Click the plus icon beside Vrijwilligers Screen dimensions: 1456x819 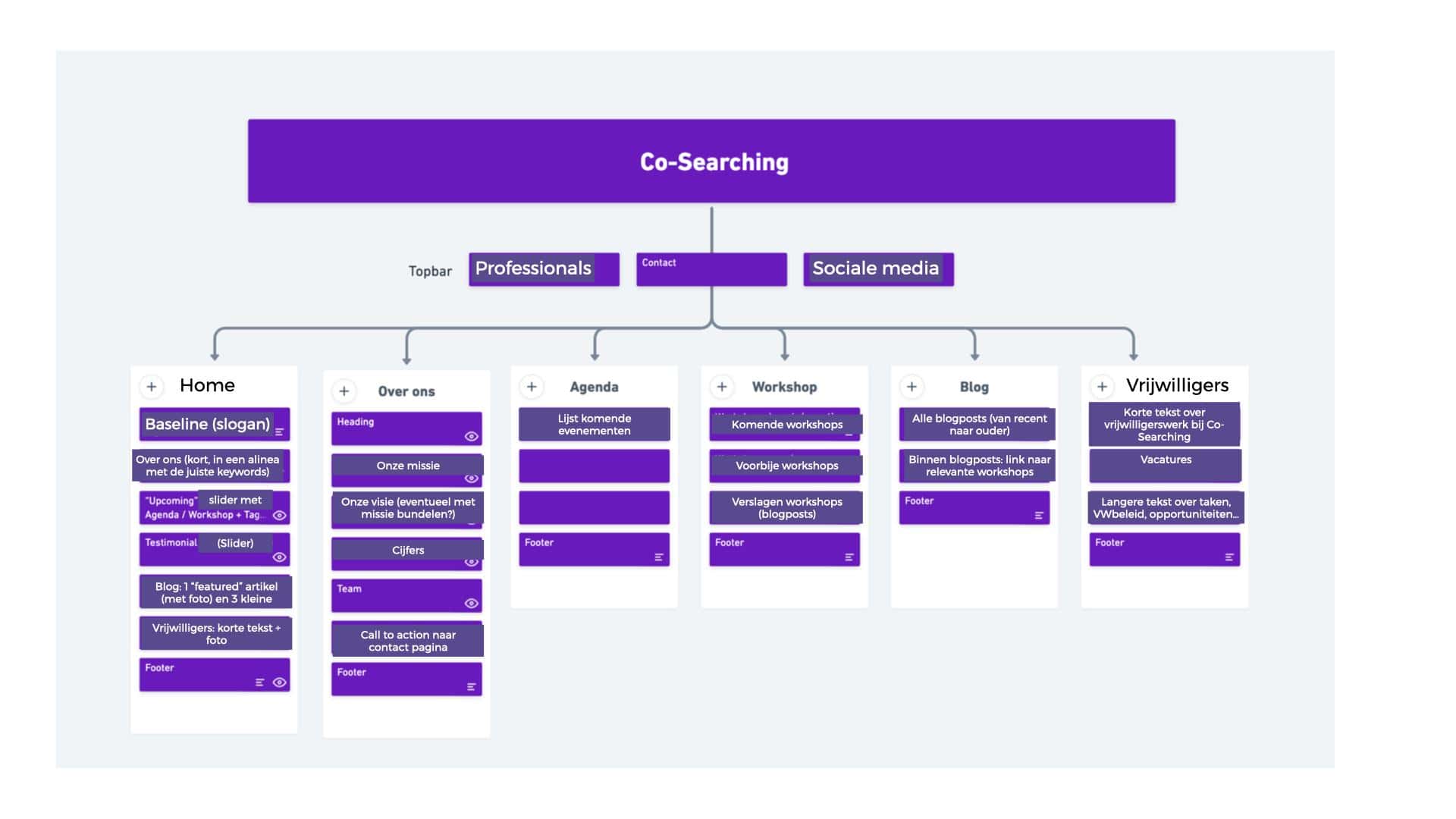point(1102,387)
